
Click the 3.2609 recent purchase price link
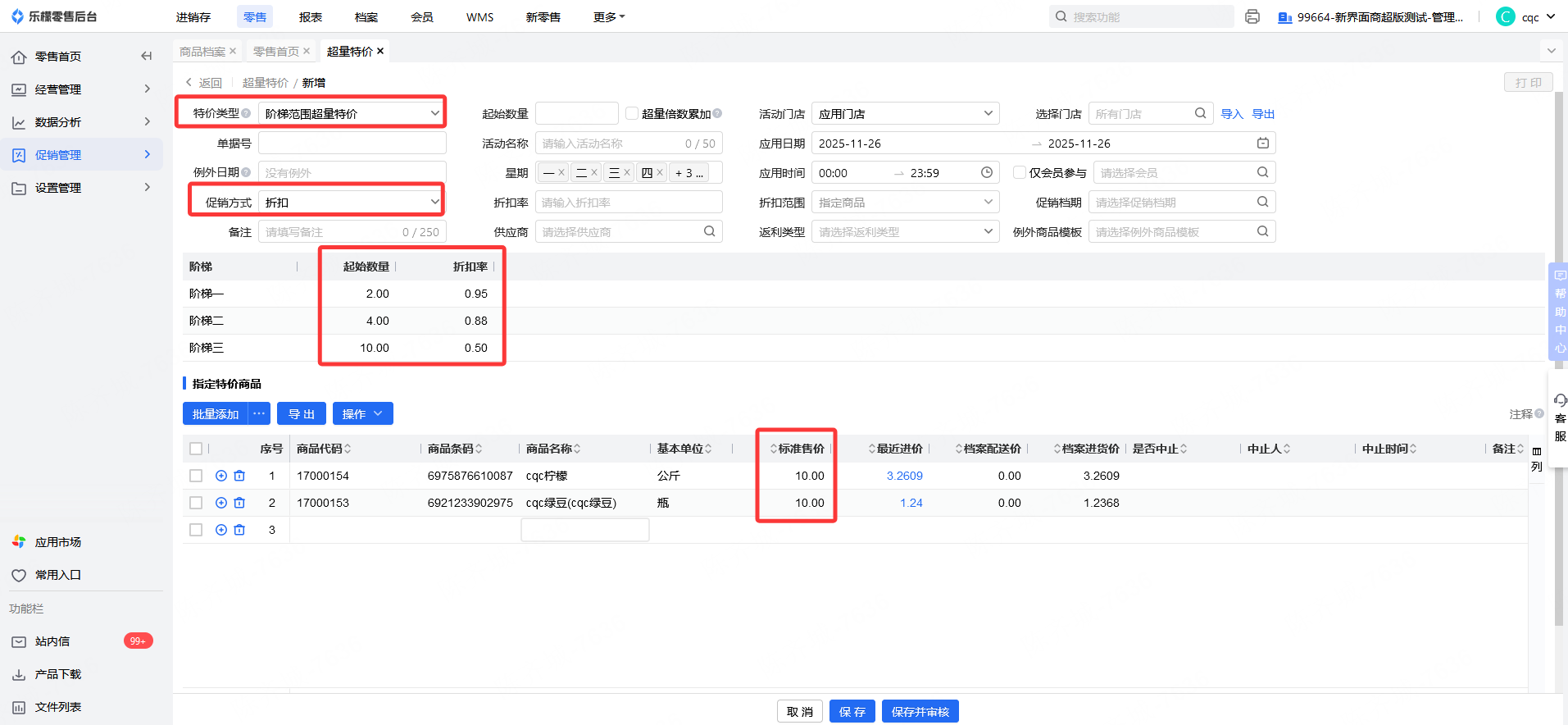click(x=904, y=476)
